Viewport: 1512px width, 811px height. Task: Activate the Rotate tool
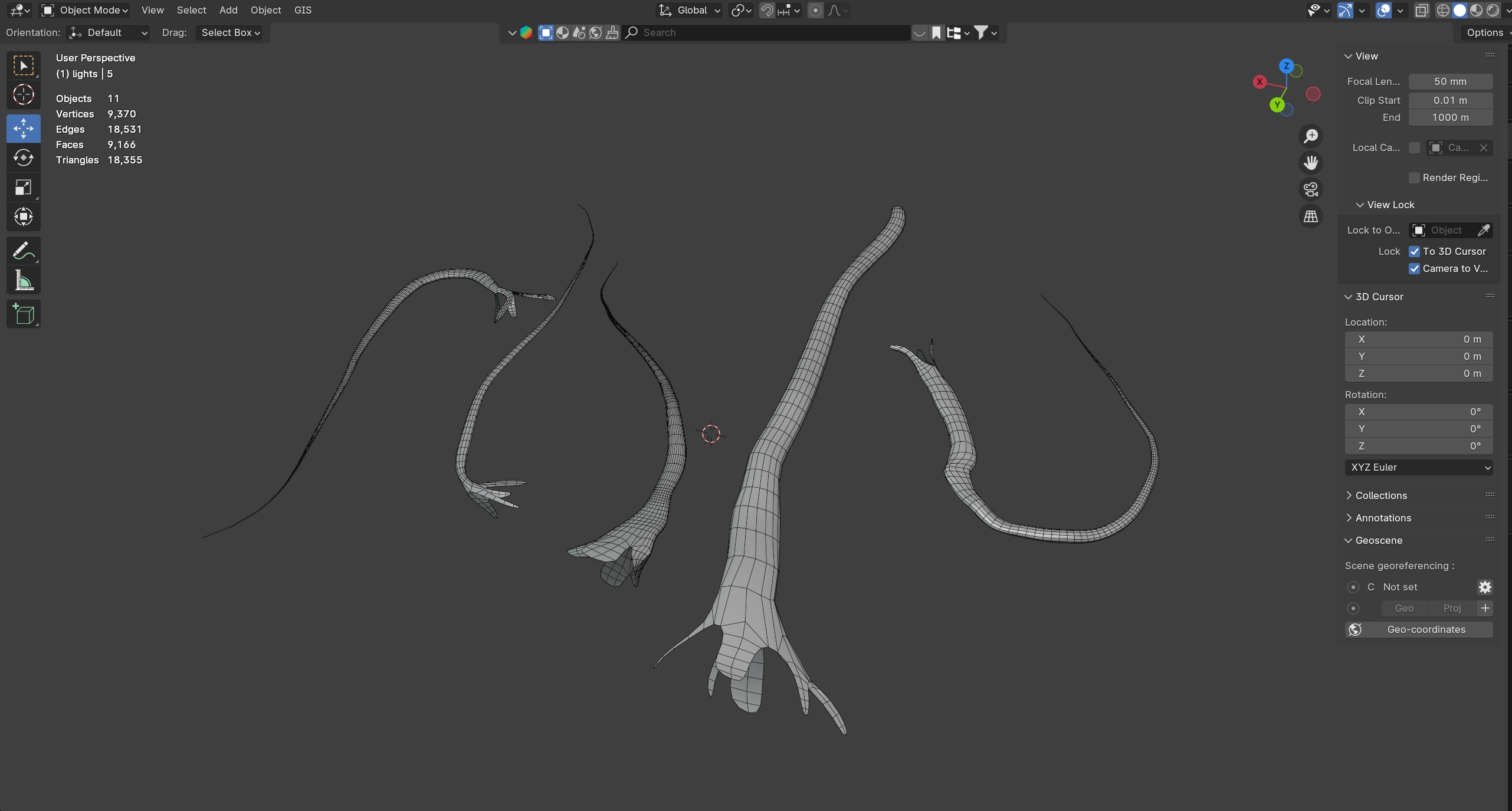pyautogui.click(x=24, y=157)
